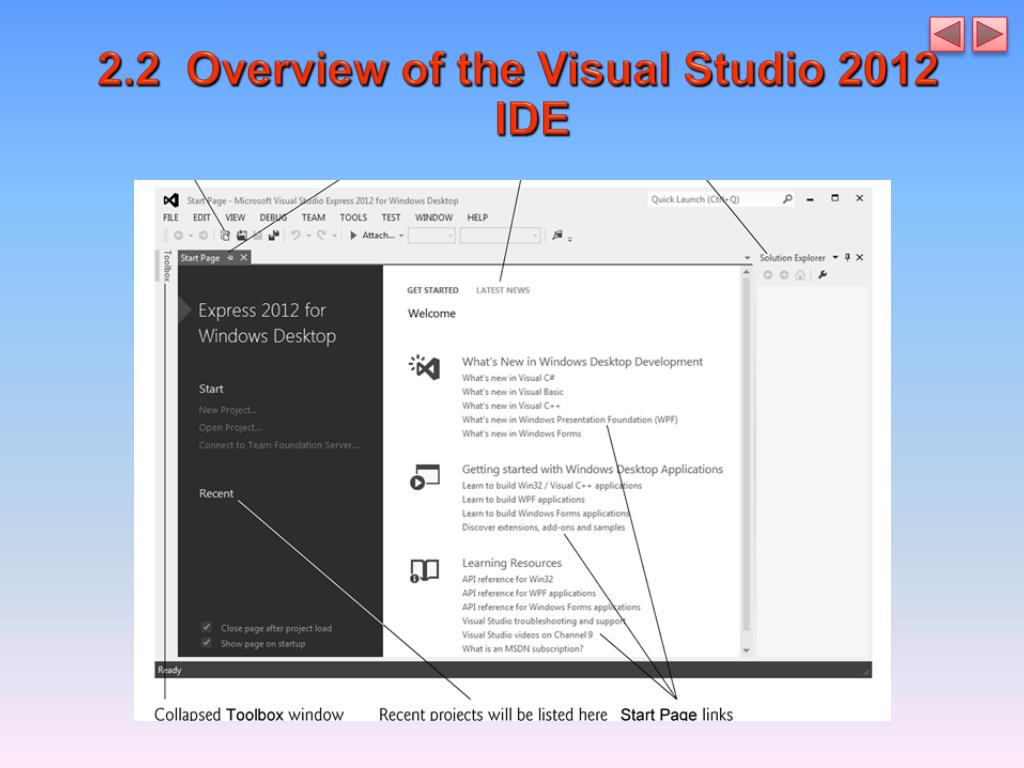The height and width of the screenshot is (768, 1024).
Task: Open the FILE menu
Action: click(x=170, y=217)
